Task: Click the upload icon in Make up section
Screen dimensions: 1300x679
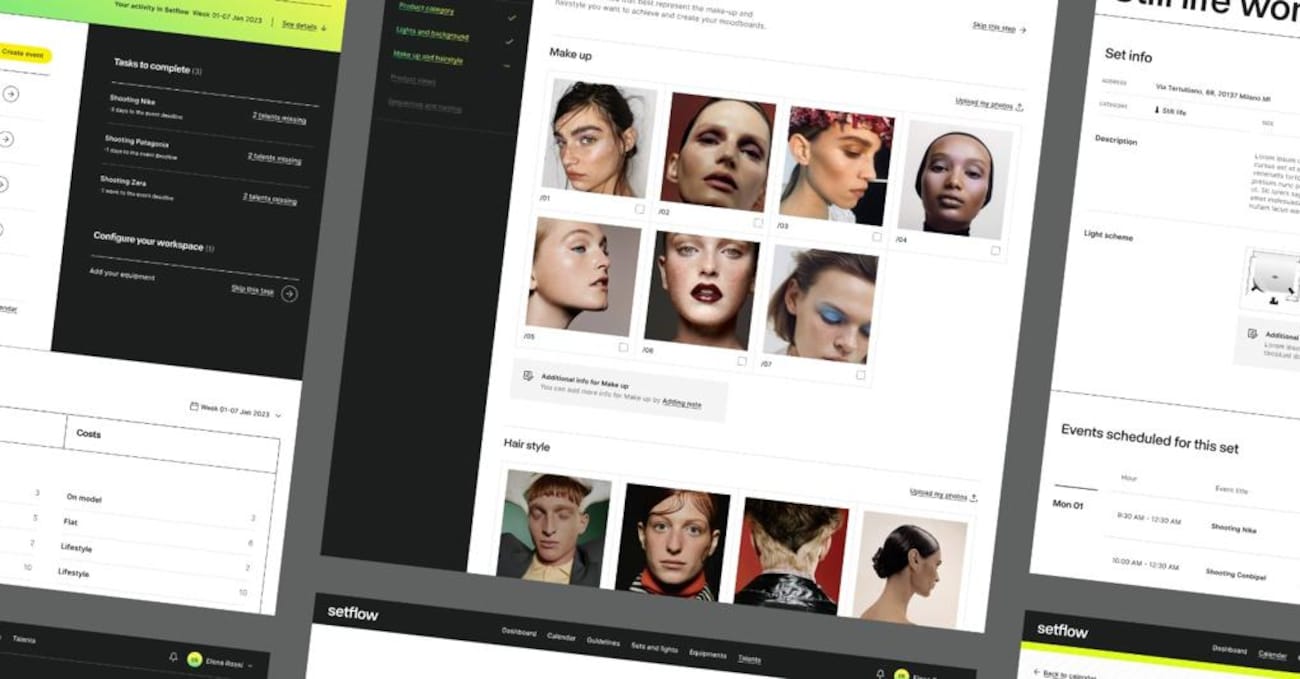Action: point(1019,106)
